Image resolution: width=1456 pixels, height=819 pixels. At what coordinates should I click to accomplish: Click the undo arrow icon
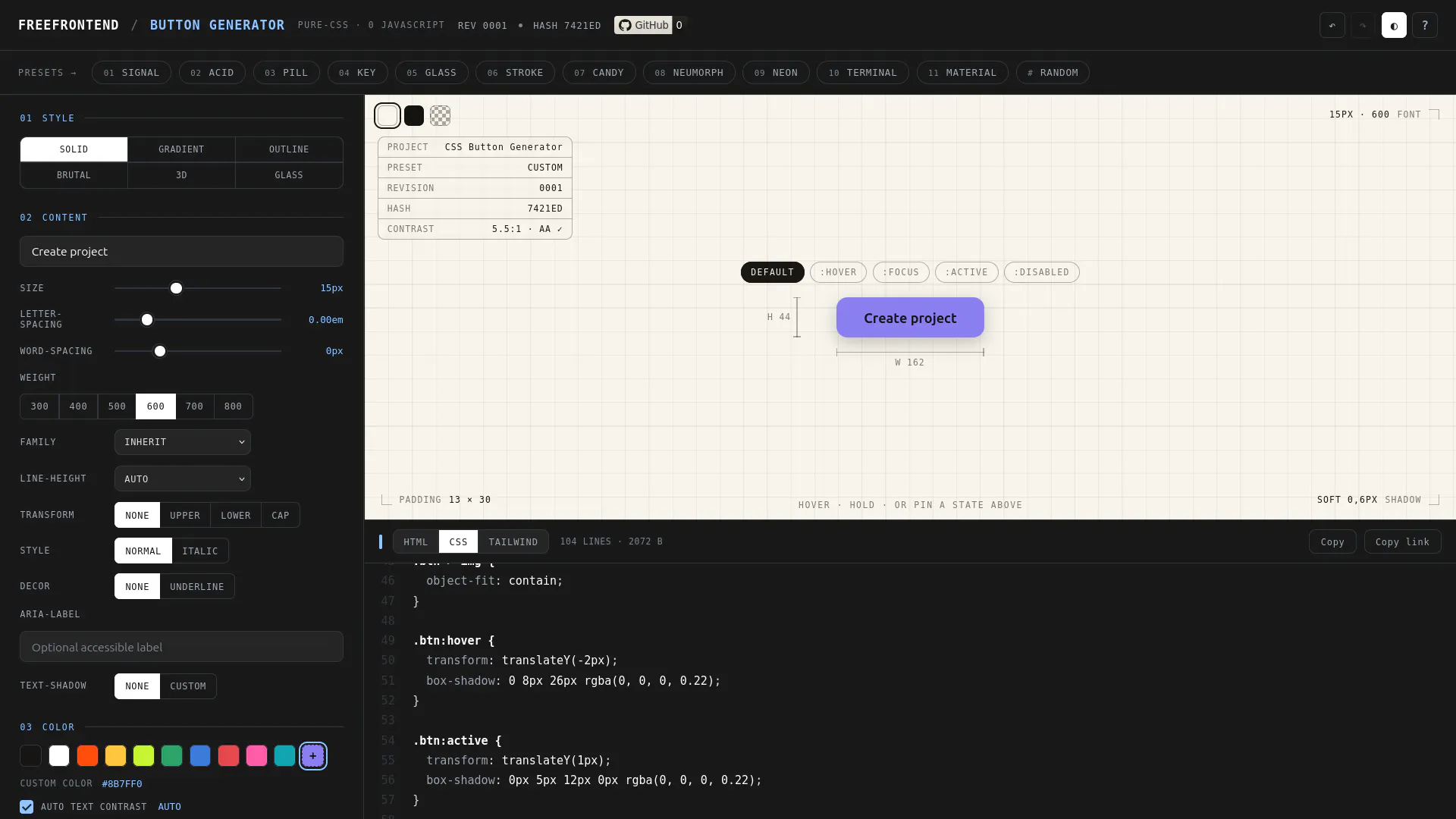(1332, 25)
